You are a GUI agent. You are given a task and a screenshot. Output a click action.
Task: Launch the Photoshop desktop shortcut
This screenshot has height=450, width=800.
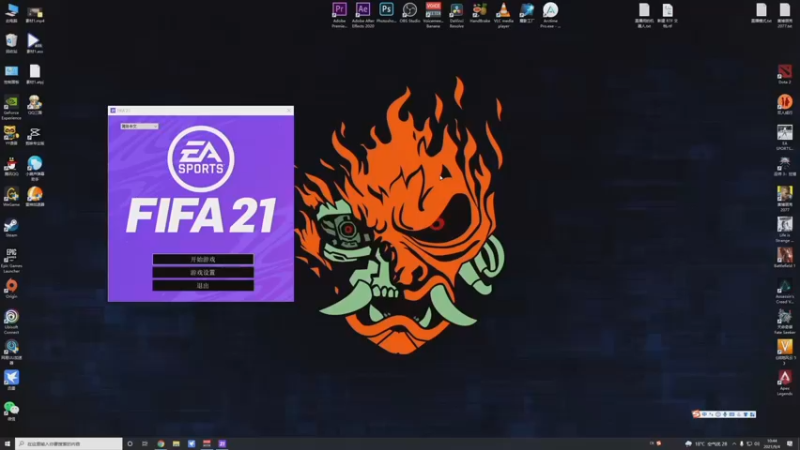[x=386, y=13]
